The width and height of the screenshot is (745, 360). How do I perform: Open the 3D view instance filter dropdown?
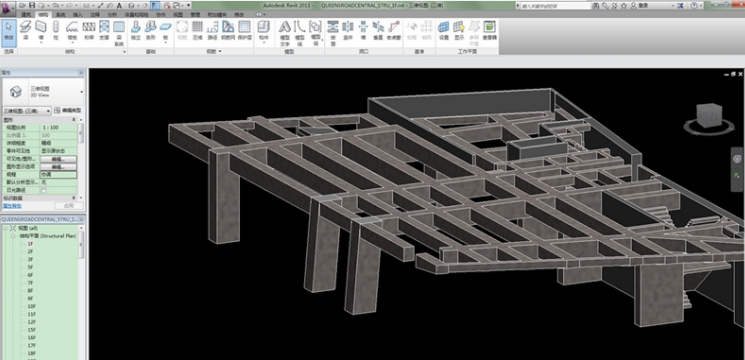(27, 111)
